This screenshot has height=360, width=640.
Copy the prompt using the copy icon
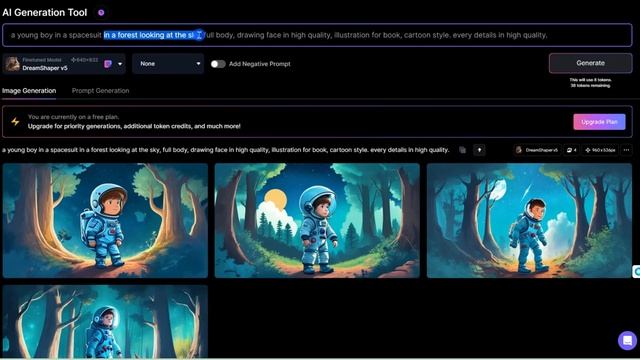(x=462, y=150)
